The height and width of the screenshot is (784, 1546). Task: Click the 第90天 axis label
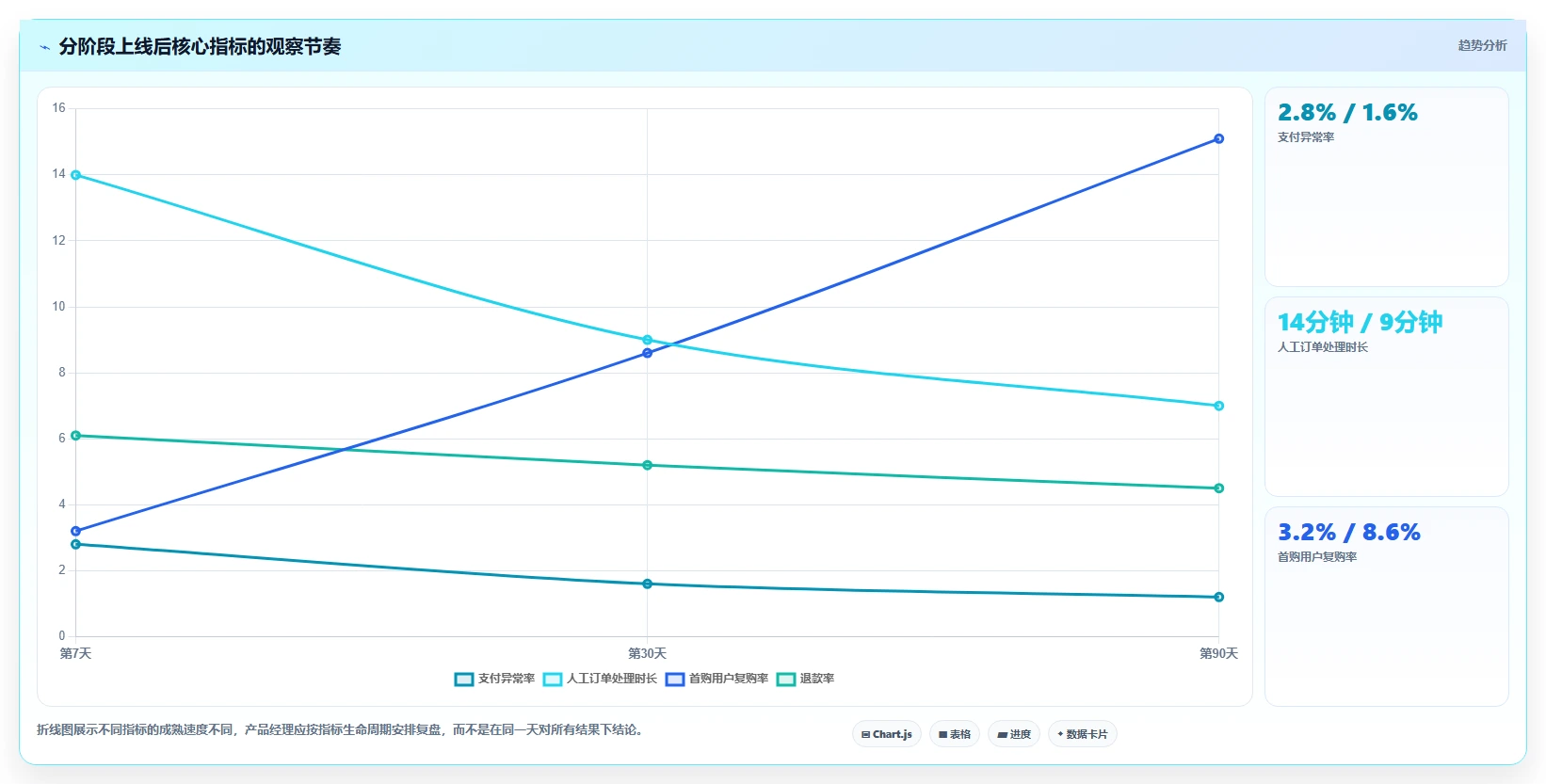pyautogui.click(x=1218, y=653)
